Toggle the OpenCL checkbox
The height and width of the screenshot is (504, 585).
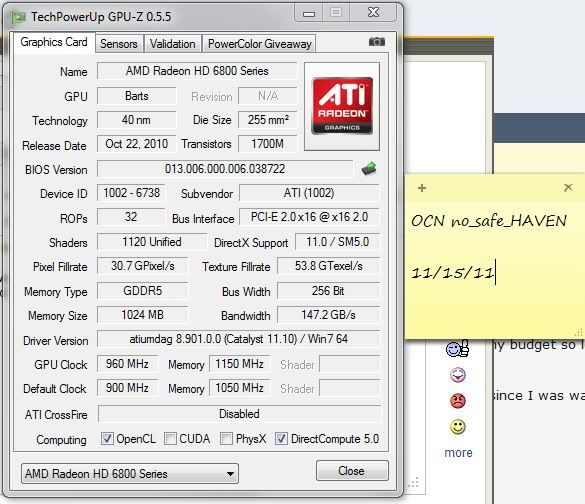click(x=107, y=438)
